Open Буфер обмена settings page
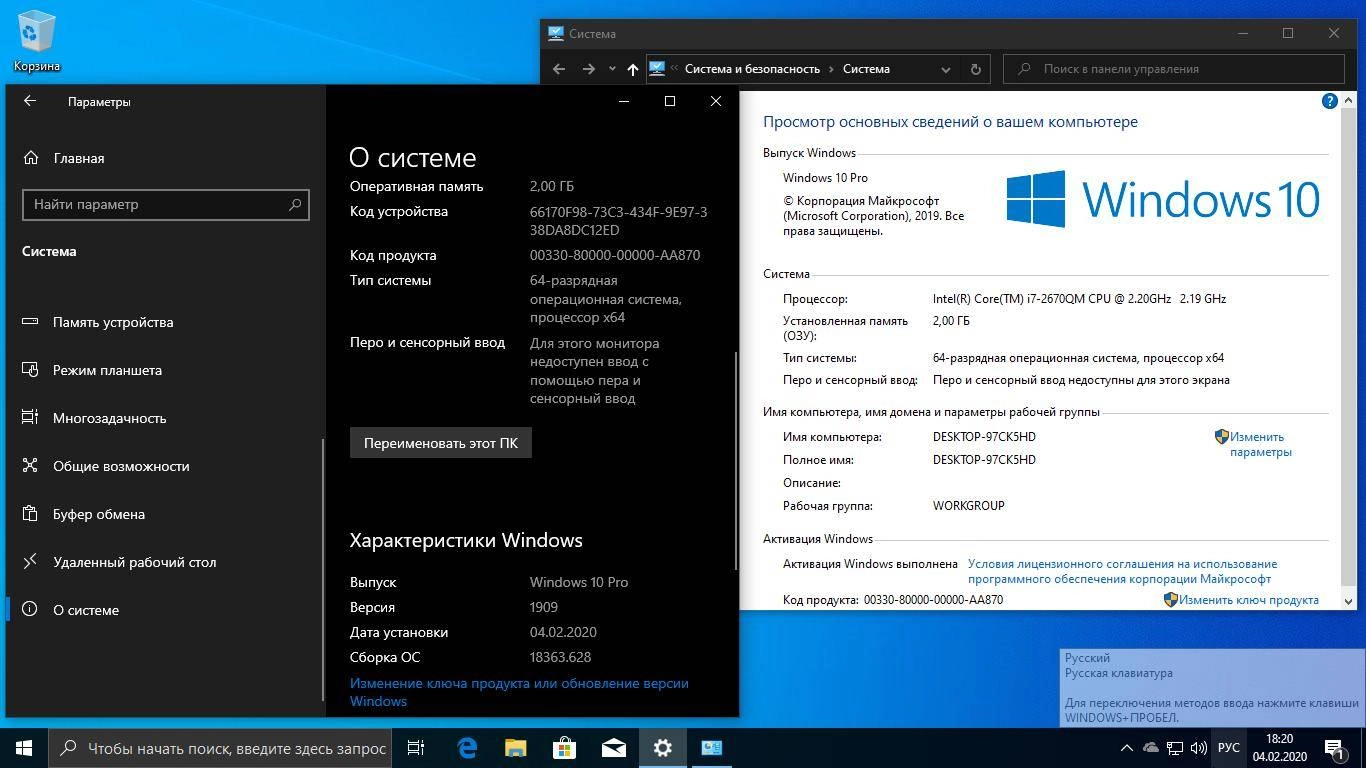This screenshot has height=768, width=1366. click(x=84, y=514)
